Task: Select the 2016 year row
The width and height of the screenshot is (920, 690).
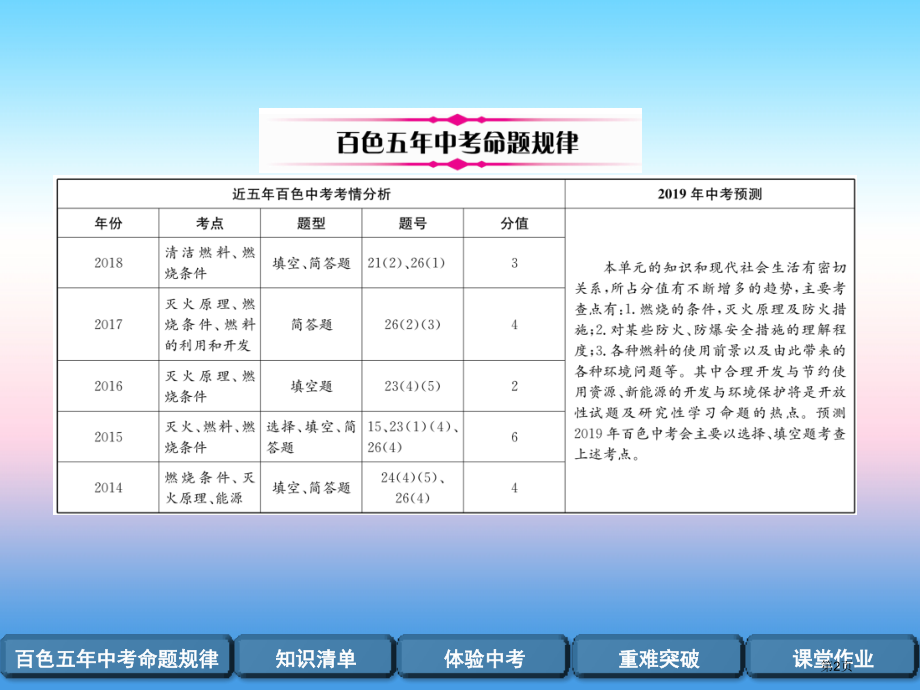Action: tap(107, 386)
